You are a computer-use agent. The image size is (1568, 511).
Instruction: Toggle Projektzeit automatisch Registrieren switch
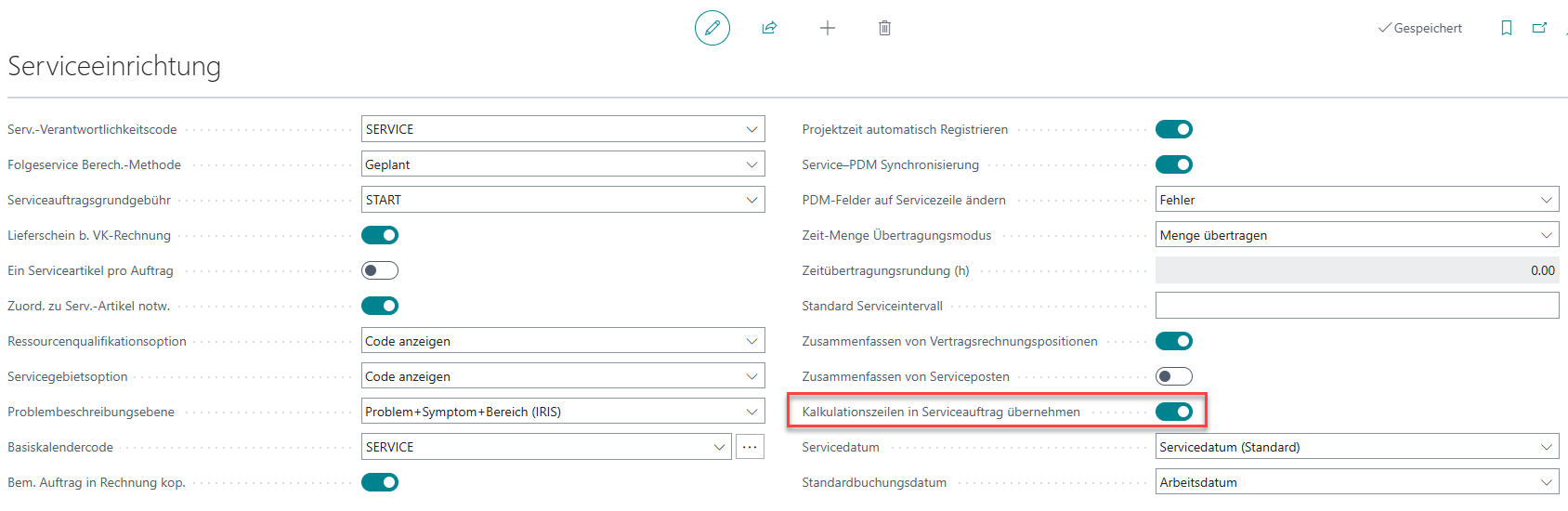coord(1174,129)
